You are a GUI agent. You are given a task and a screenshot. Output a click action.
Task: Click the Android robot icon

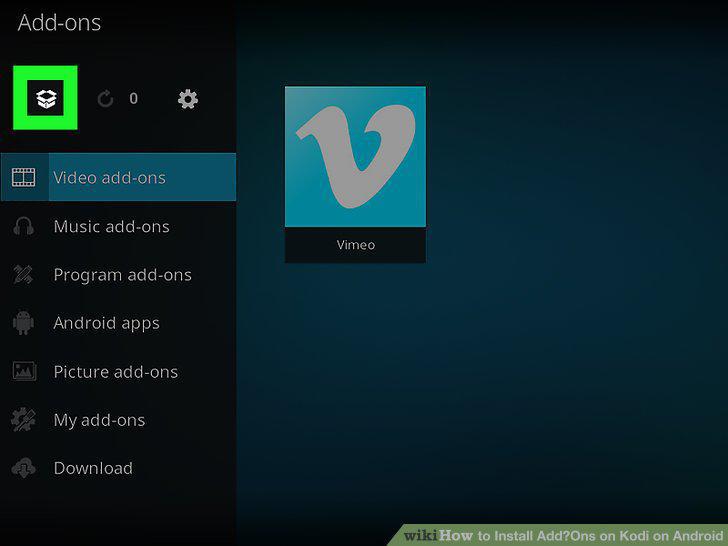(23, 323)
